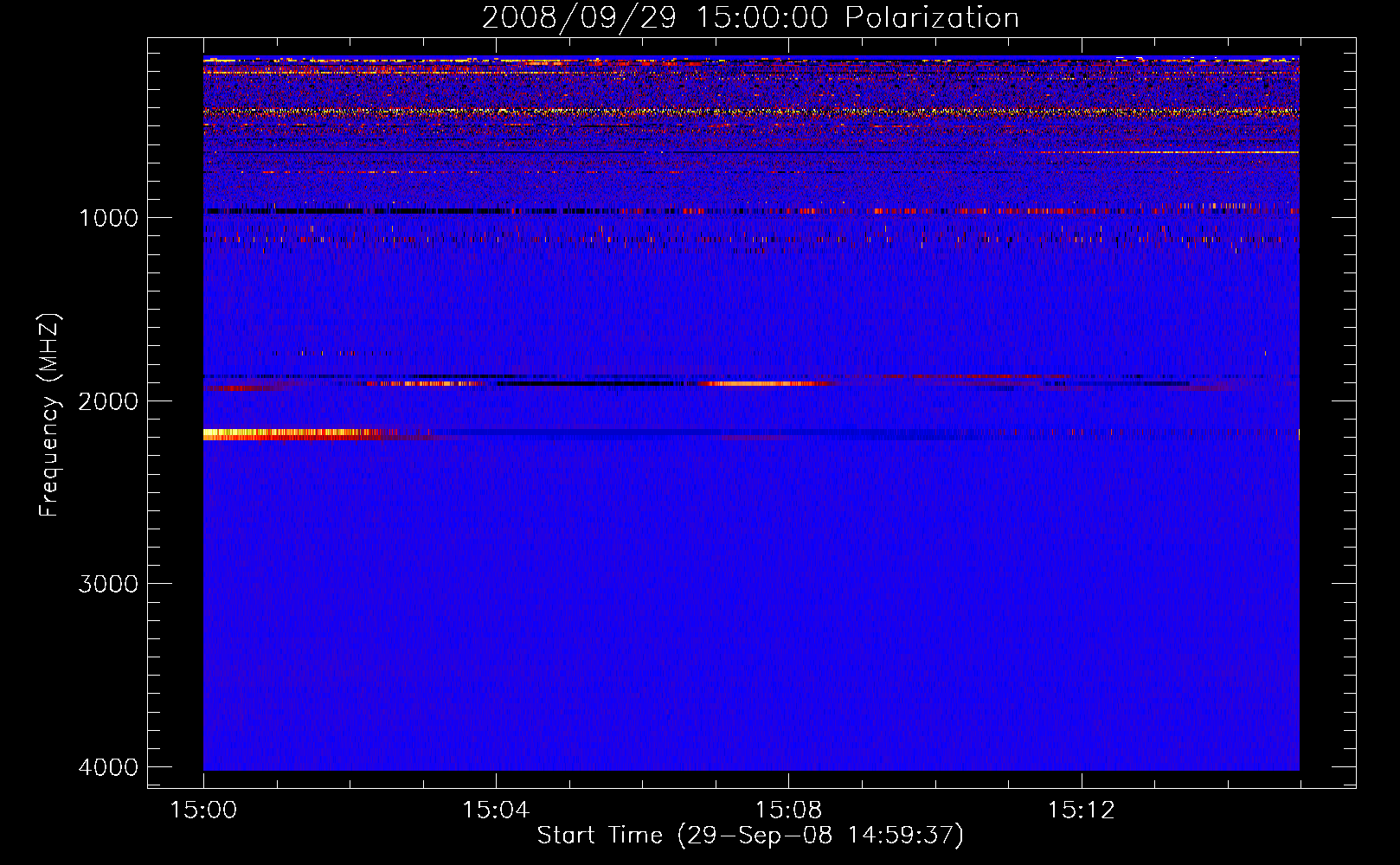Click the plot title '2008/09/29 15:00:00 Polarization'

[750, 17]
